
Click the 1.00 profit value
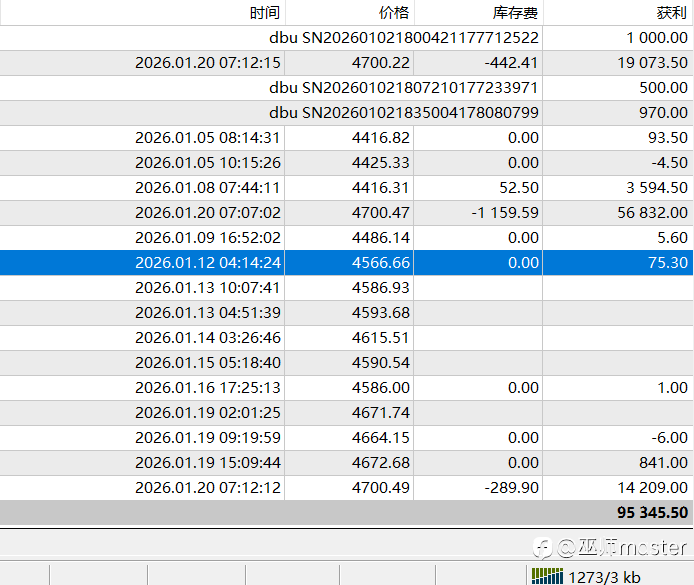pyautogui.click(x=672, y=388)
